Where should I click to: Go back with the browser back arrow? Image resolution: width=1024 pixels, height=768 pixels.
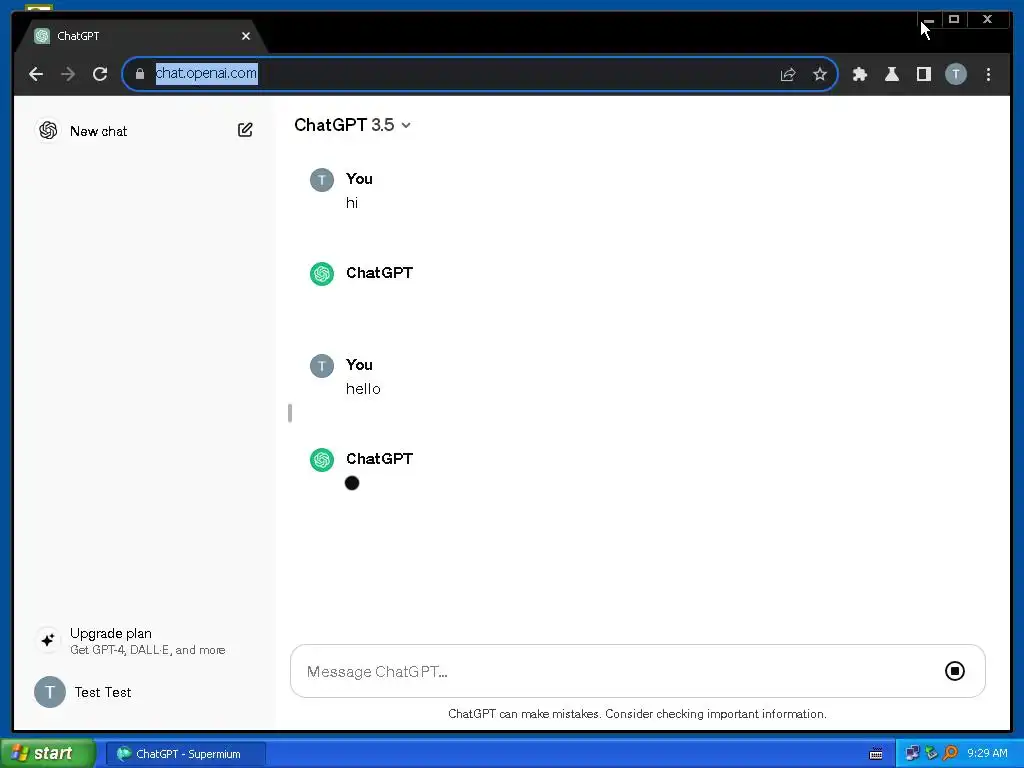[x=36, y=74]
